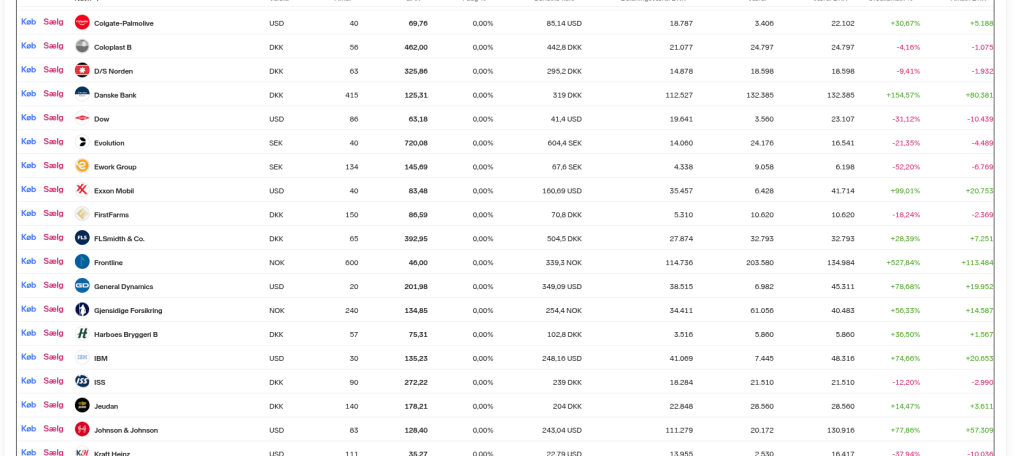Click the Exxon Mobil logo icon
The image size is (1022, 456).
(x=82, y=190)
